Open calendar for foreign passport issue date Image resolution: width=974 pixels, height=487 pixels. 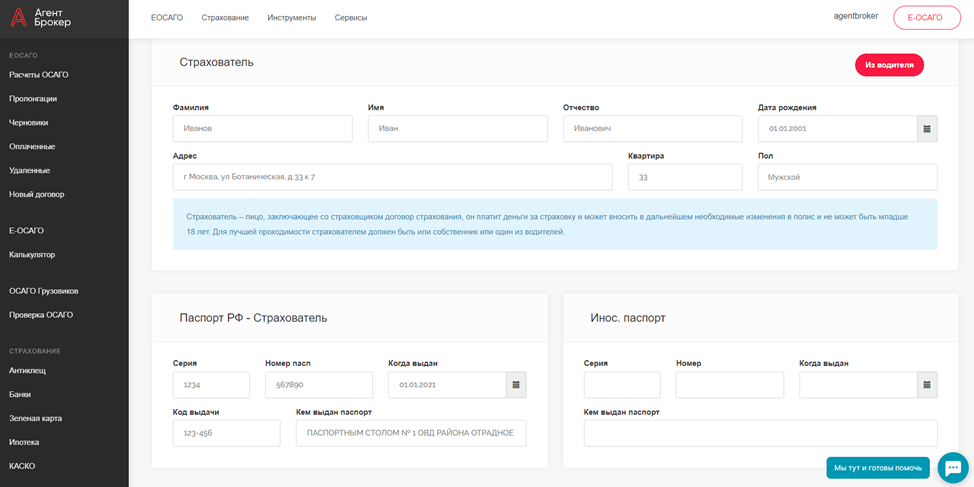pos(927,385)
